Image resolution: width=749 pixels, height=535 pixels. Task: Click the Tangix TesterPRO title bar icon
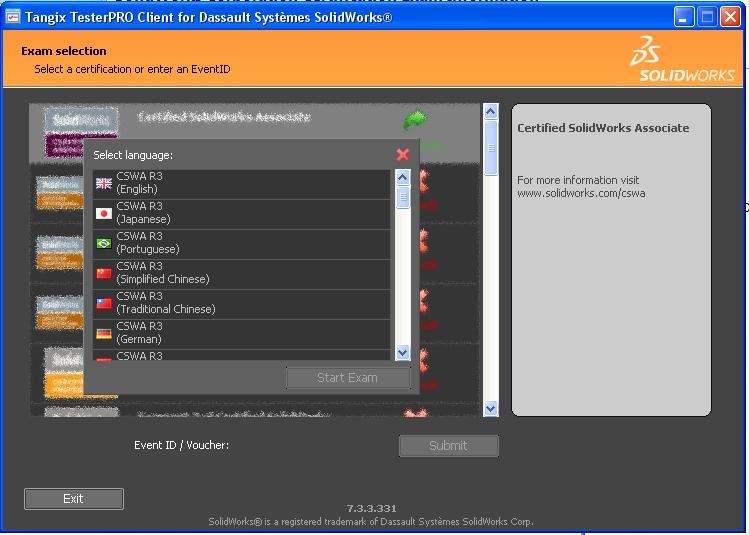tap(12, 17)
